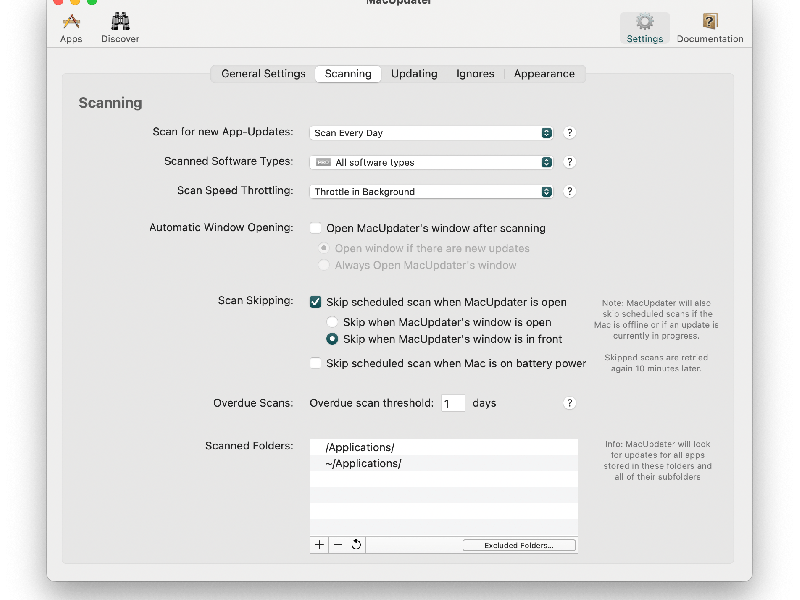
Task: Click the red close window button
Action: [58, 2]
